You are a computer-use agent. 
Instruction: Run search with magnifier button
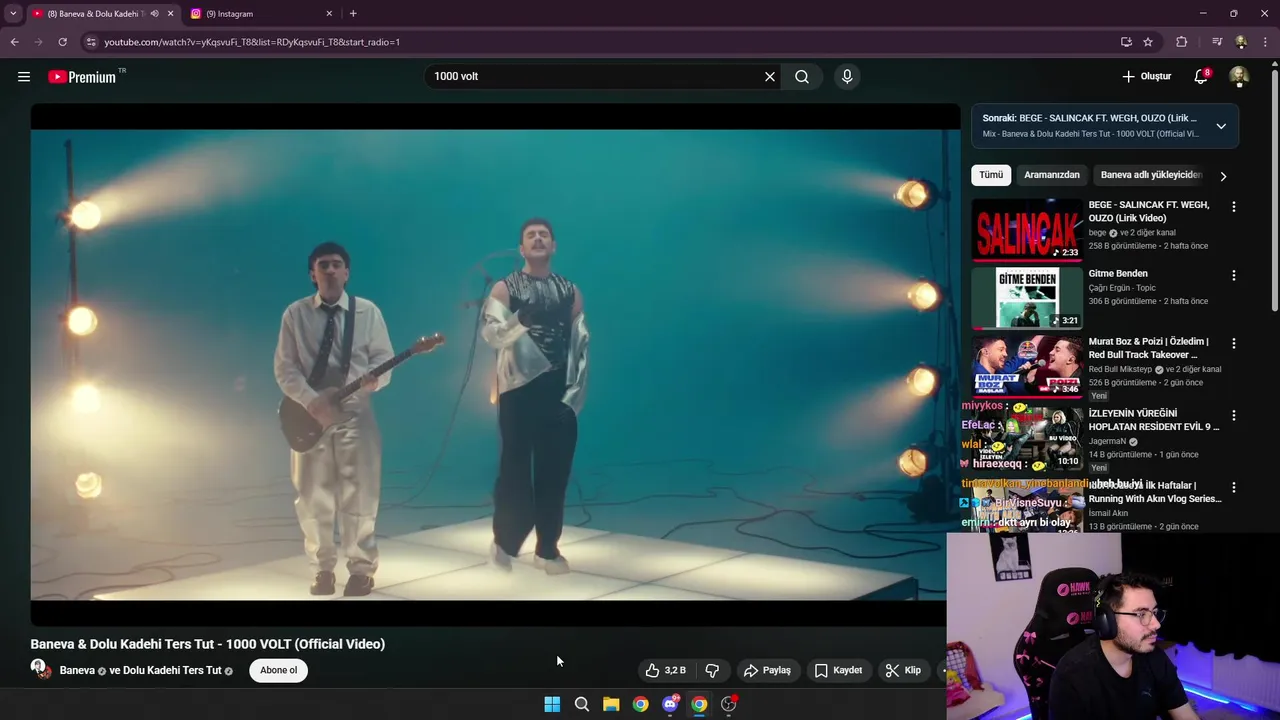[802, 76]
